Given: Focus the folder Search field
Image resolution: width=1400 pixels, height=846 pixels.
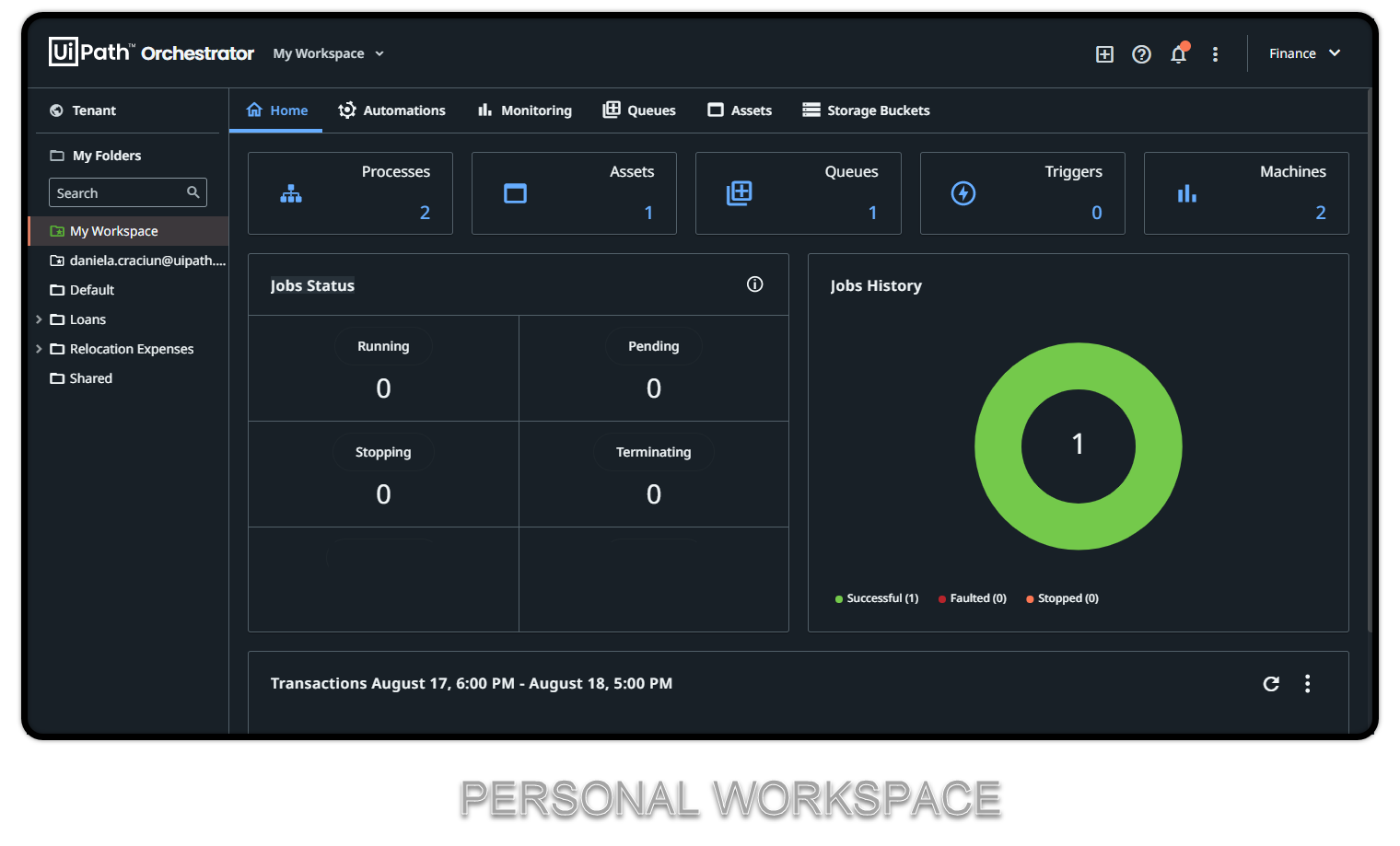Looking at the screenshot, I should click(127, 192).
